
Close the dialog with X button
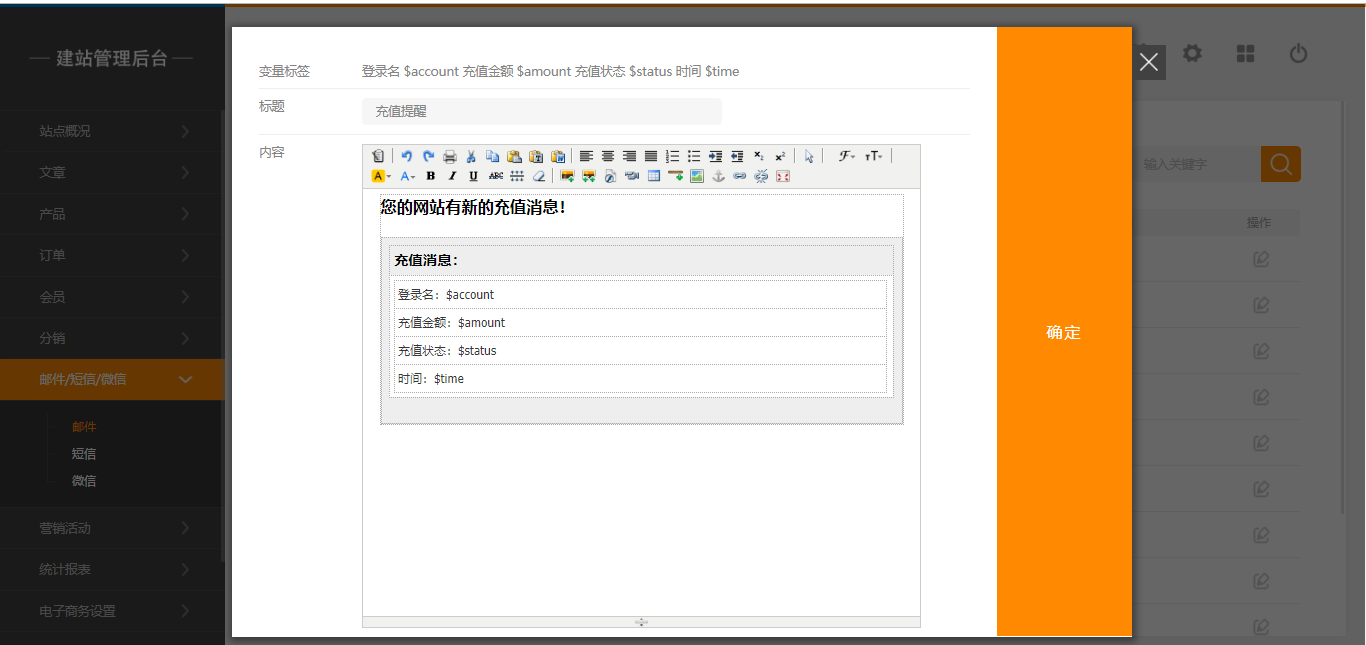click(1149, 63)
